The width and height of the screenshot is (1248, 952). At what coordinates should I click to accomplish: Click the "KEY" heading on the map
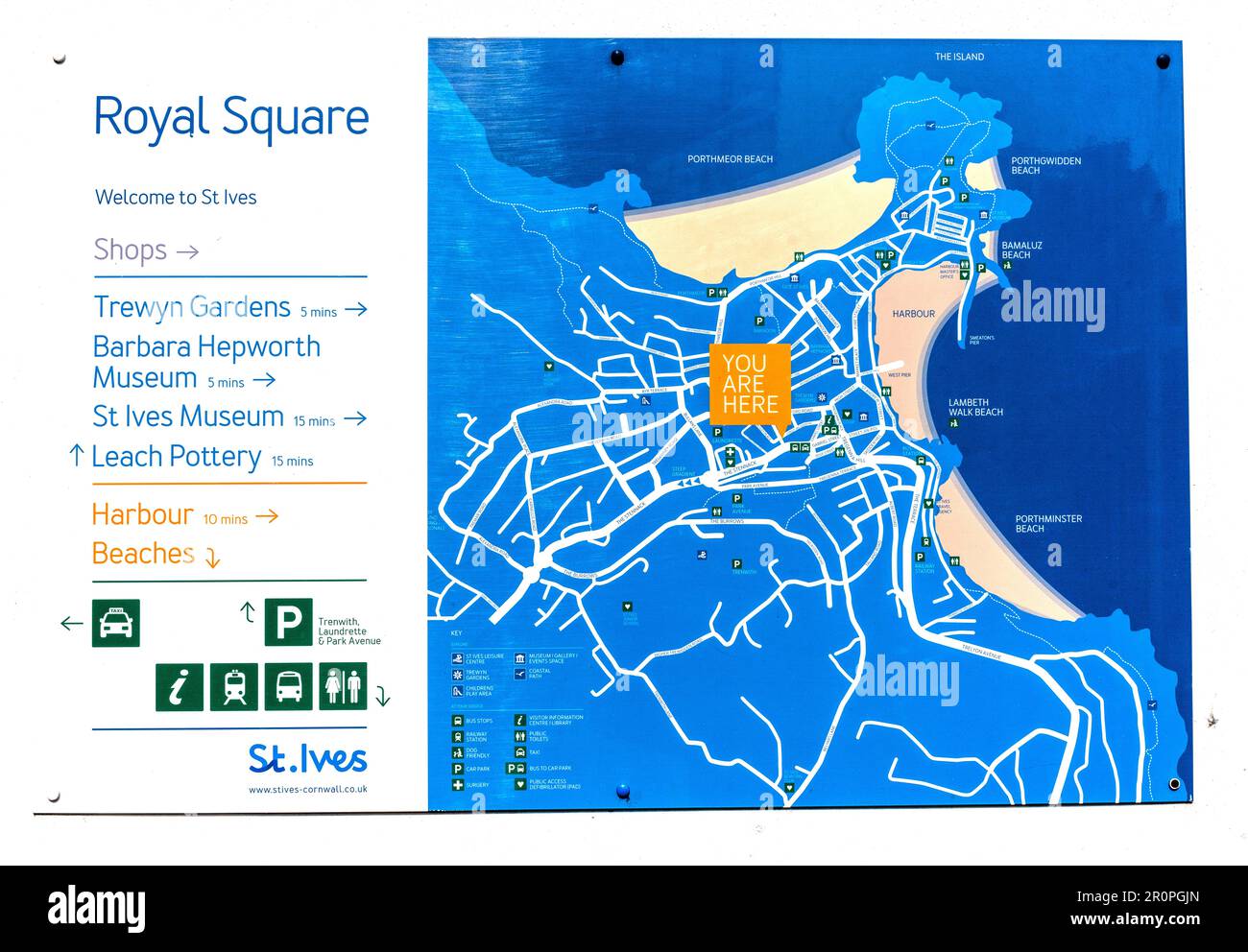[x=456, y=633]
